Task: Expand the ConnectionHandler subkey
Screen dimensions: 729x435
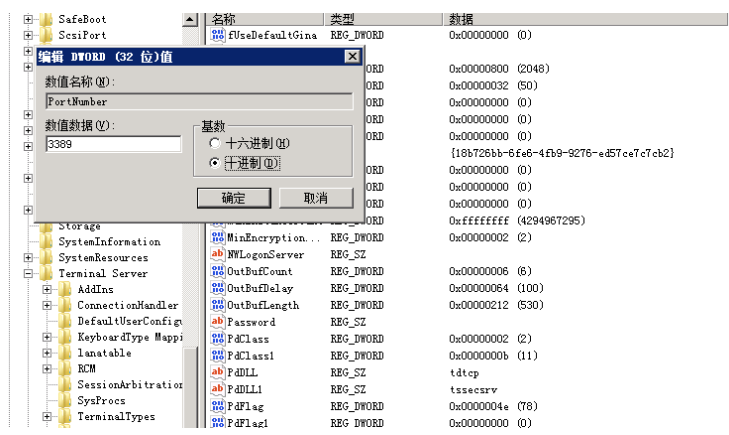Action: click(x=47, y=305)
